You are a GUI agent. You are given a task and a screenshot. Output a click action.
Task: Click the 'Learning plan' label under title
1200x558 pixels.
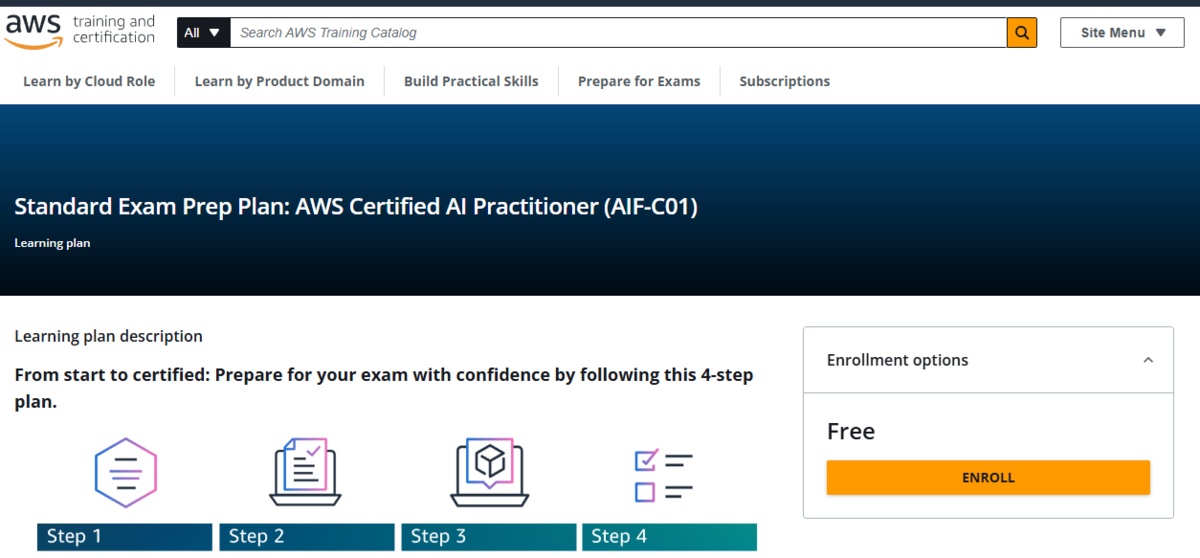[52, 243]
